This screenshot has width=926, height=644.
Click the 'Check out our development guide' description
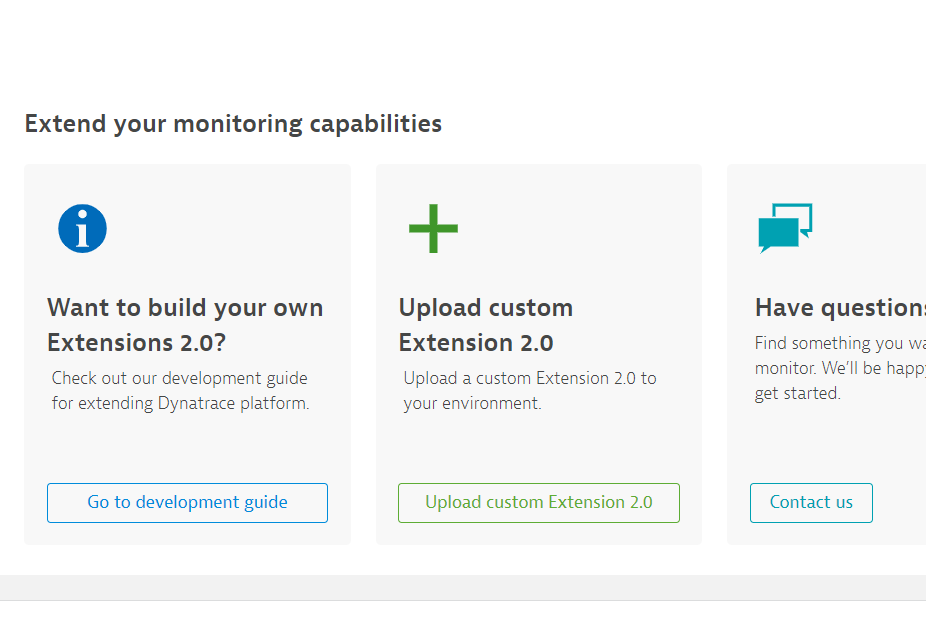point(181,391)
